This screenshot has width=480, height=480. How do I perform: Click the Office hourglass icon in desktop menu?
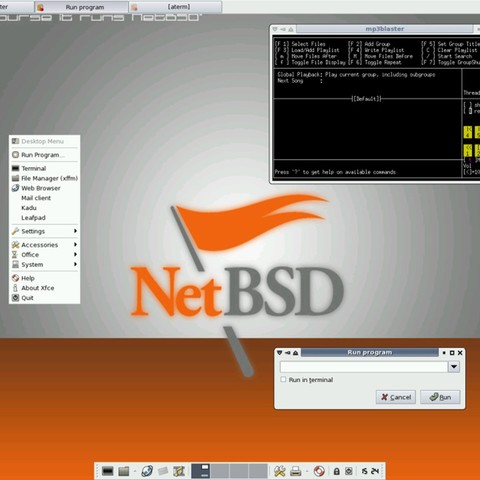[15, 255]
